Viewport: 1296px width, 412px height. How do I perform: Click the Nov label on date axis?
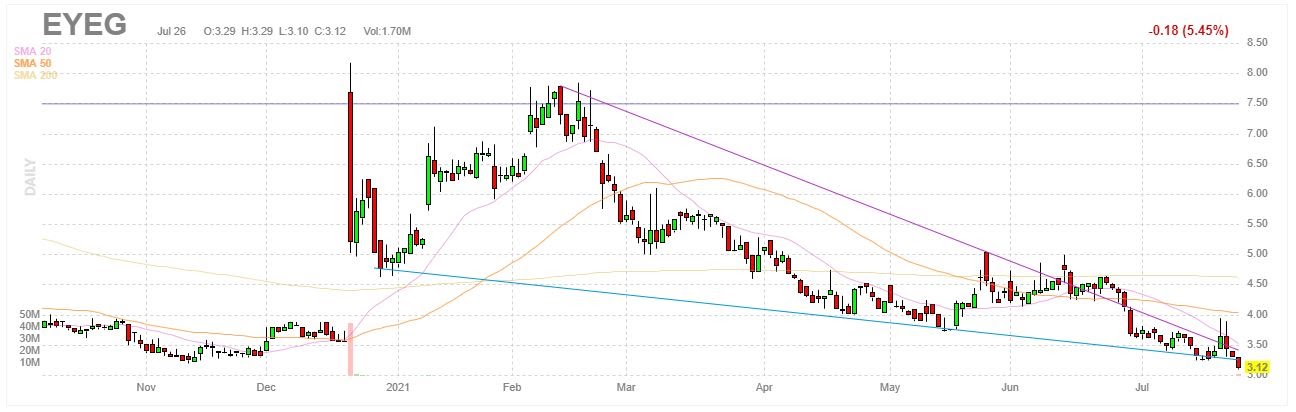[x=146, y=386]
